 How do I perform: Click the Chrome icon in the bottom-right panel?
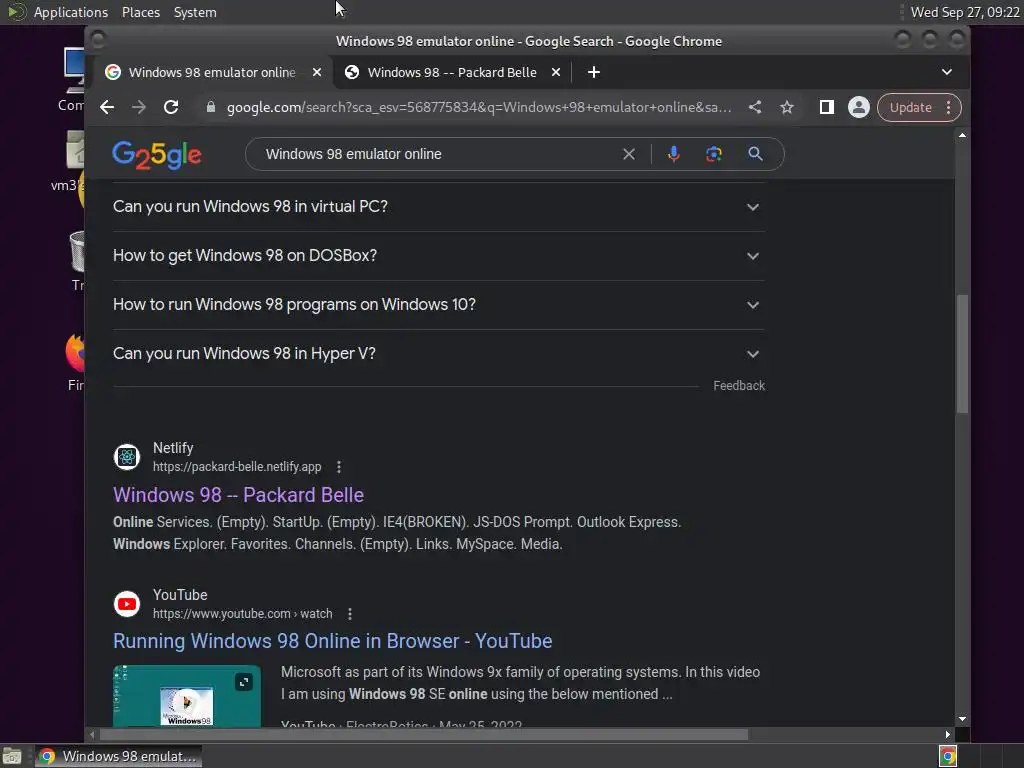coord(948,756)
